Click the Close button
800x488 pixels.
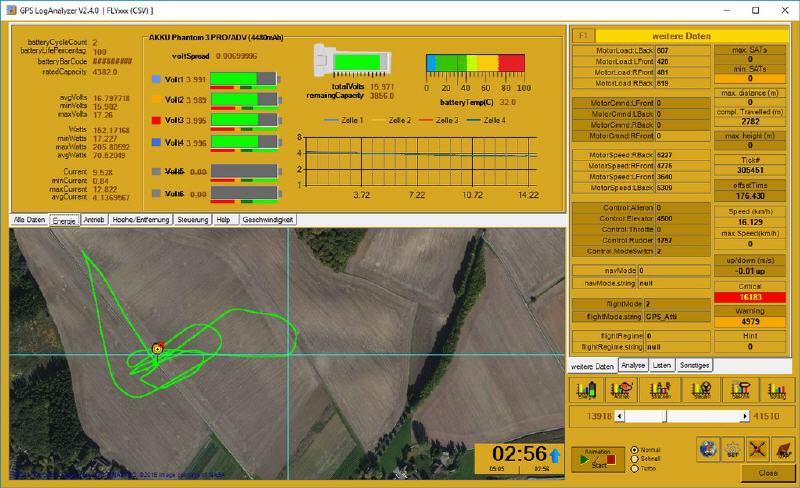[x=767, y=473]
